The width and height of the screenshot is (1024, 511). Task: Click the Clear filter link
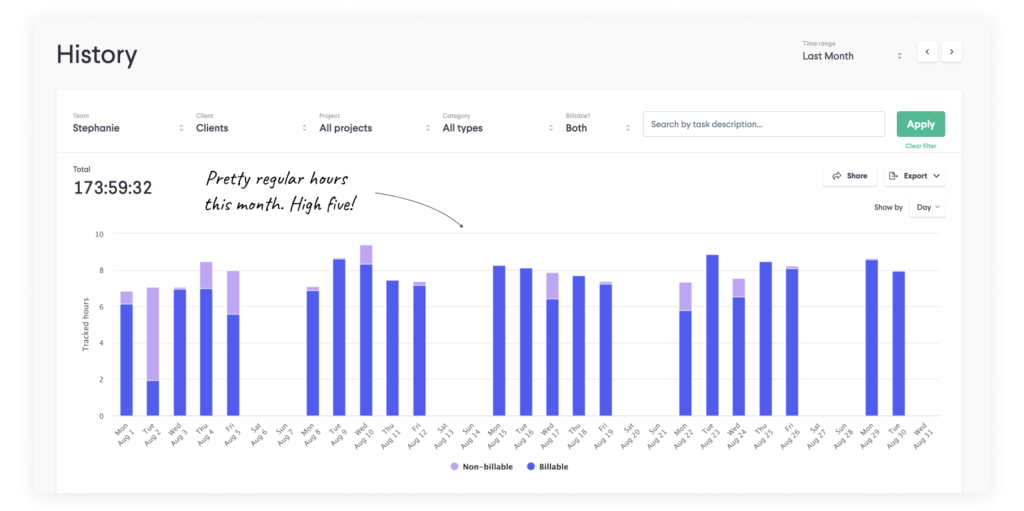coord(921,146)
